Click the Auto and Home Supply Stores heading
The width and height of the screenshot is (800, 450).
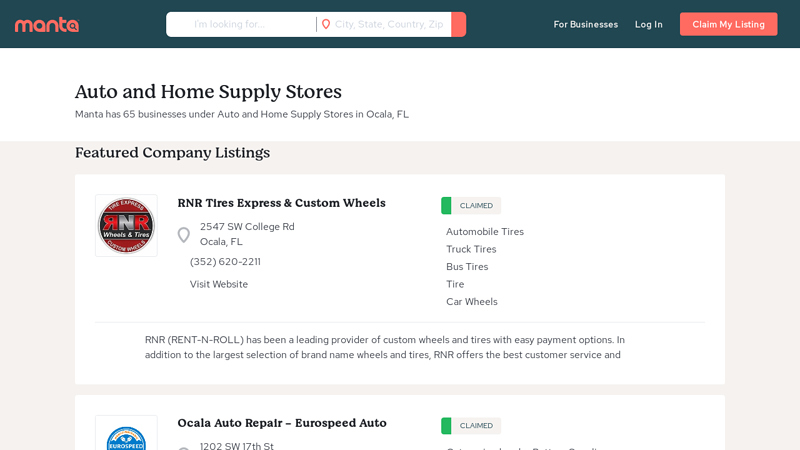click(208, 92)
